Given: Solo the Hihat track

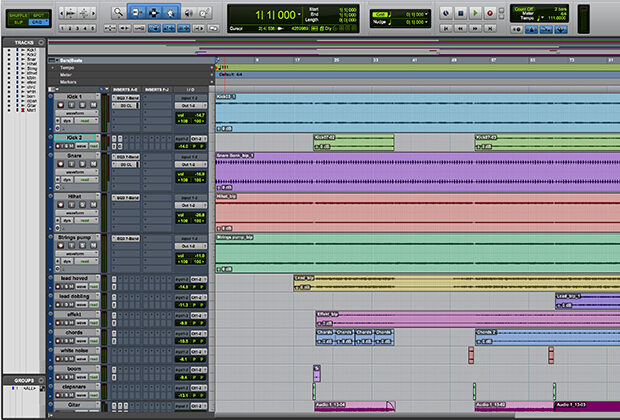Looking at the screenshot, I should click(82, 205).
